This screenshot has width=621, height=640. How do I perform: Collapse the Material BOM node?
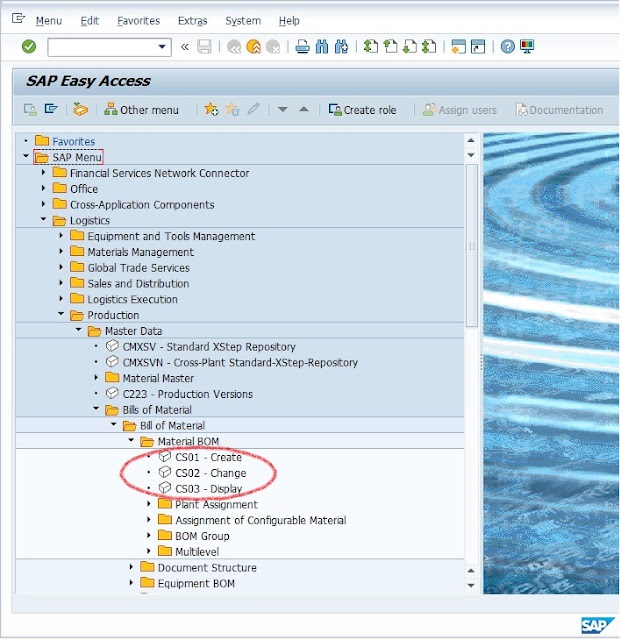click(131, 440)
